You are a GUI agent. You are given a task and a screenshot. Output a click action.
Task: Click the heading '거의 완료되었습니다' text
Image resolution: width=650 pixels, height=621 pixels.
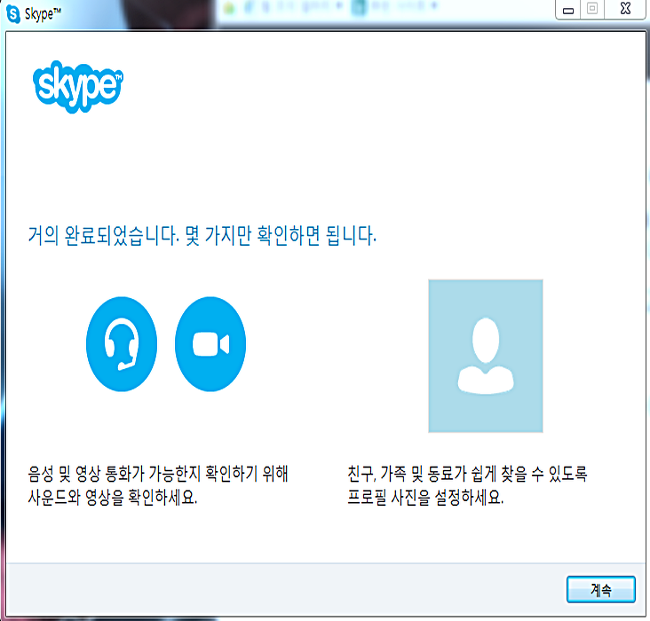pos(104,235)
